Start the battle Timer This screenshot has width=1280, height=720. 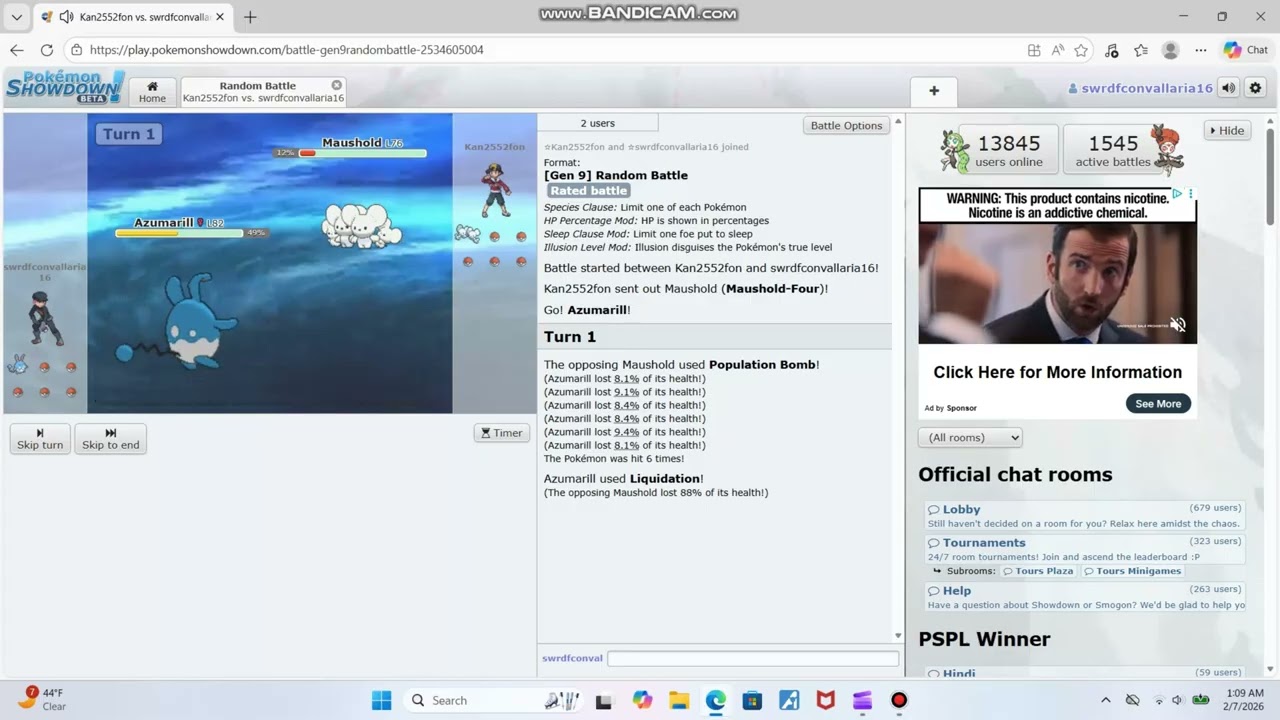point(502,433)
